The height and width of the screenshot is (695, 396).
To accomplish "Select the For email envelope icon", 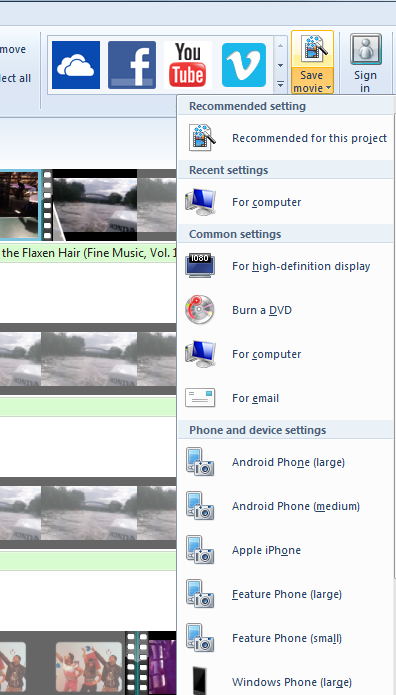I will click(200, 398).
